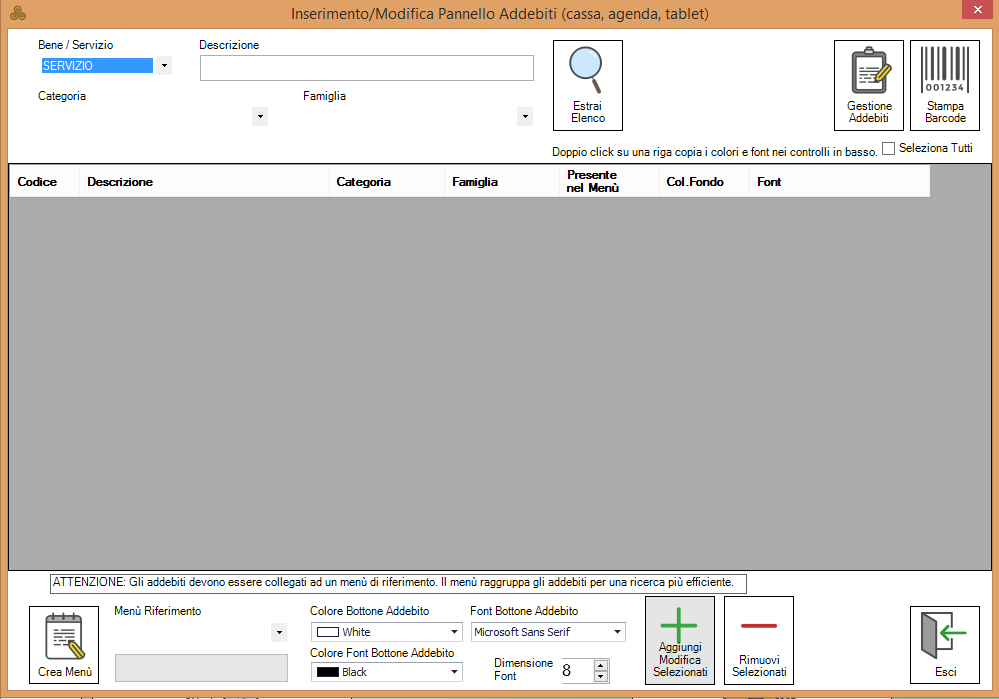The width and height of the screenshot is (999, 699).
Task: Expand the Categoria dropdown
Action: tap(260, 116)
